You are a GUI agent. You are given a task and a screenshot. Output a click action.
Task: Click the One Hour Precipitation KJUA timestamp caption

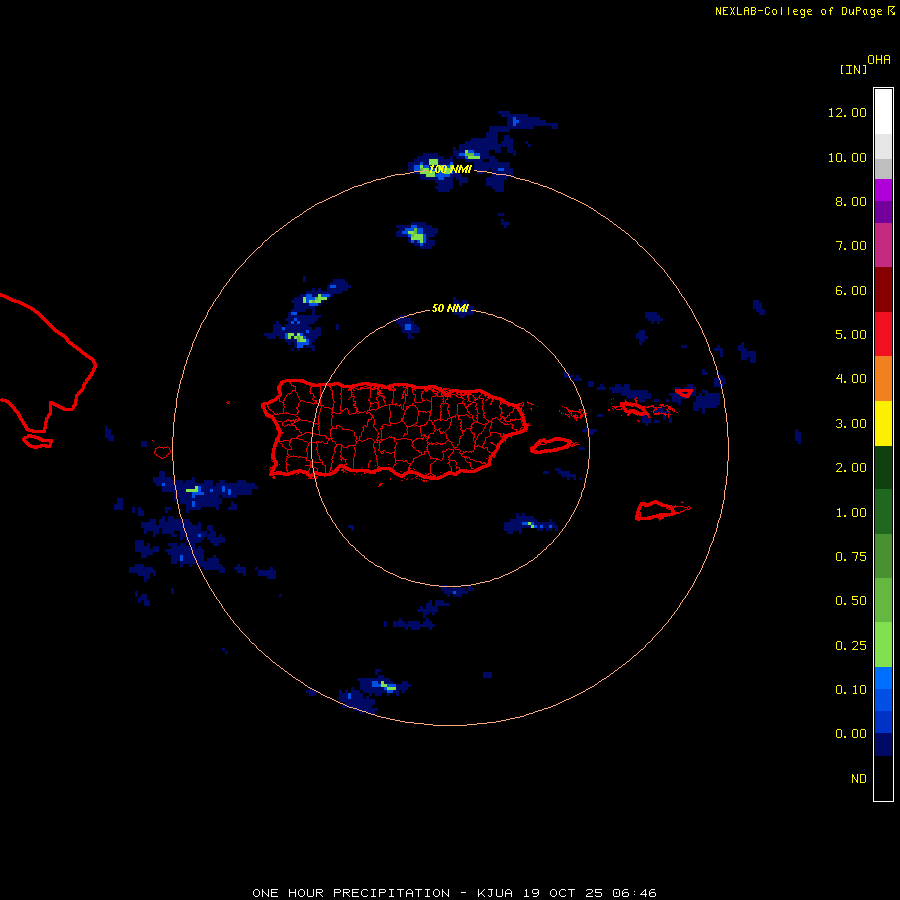click(x=454, y=893)
